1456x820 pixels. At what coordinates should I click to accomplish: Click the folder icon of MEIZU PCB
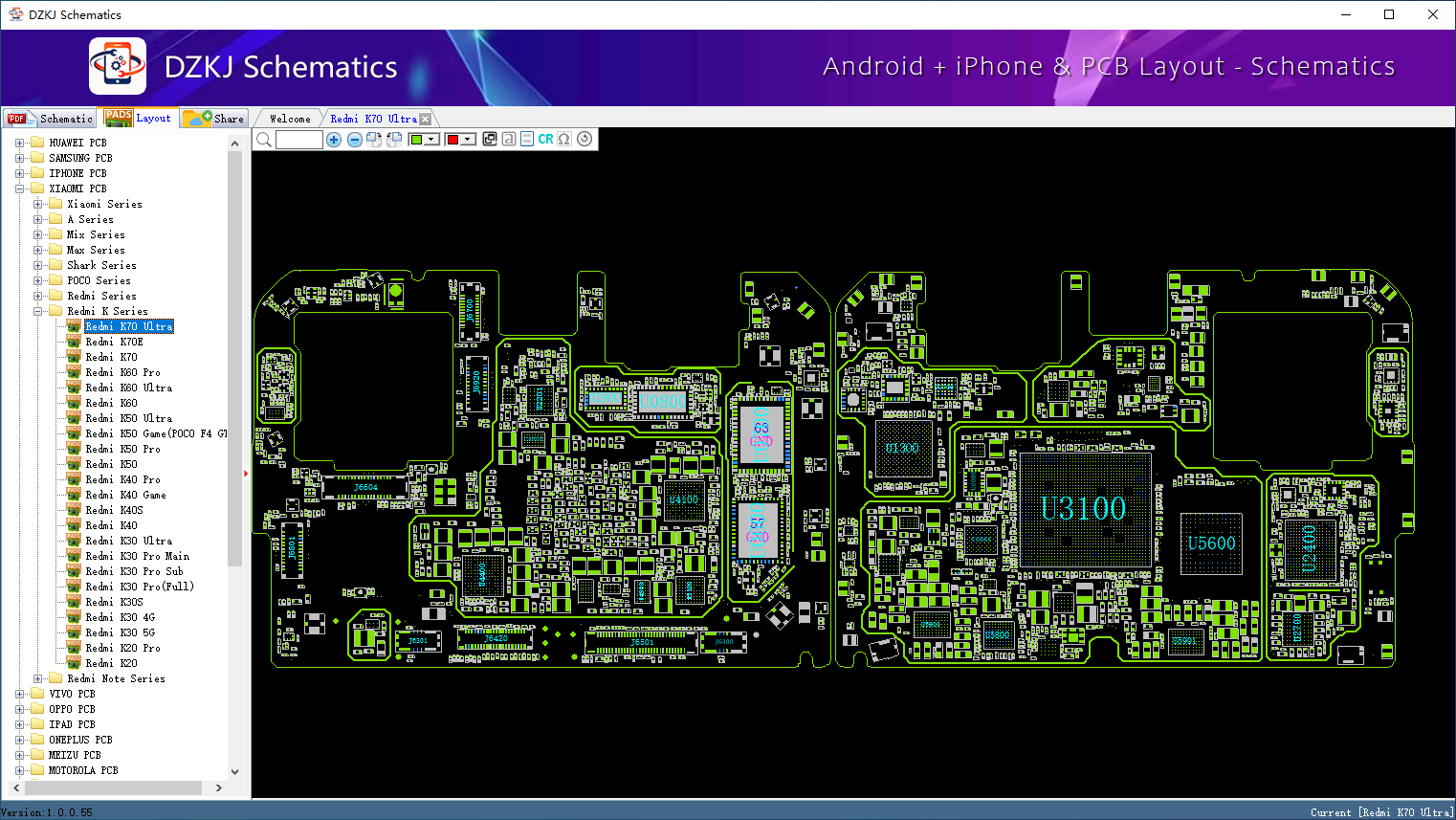click(37, 755)
